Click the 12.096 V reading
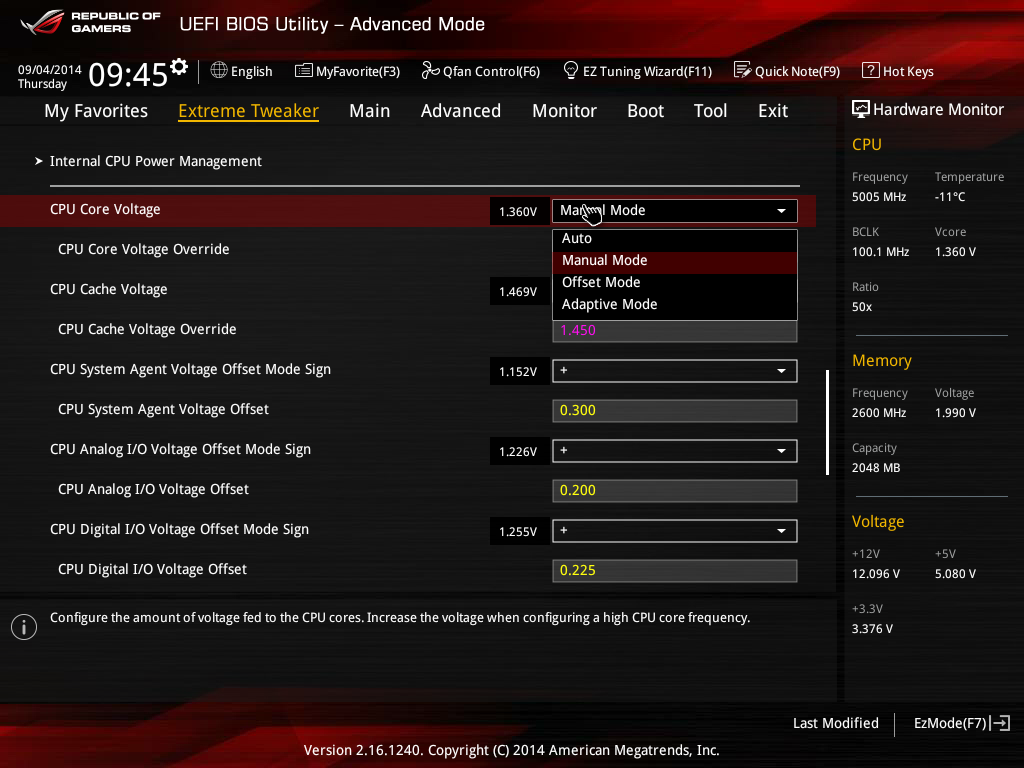This screenshot has height=768, width=1024. pos(876,574)
